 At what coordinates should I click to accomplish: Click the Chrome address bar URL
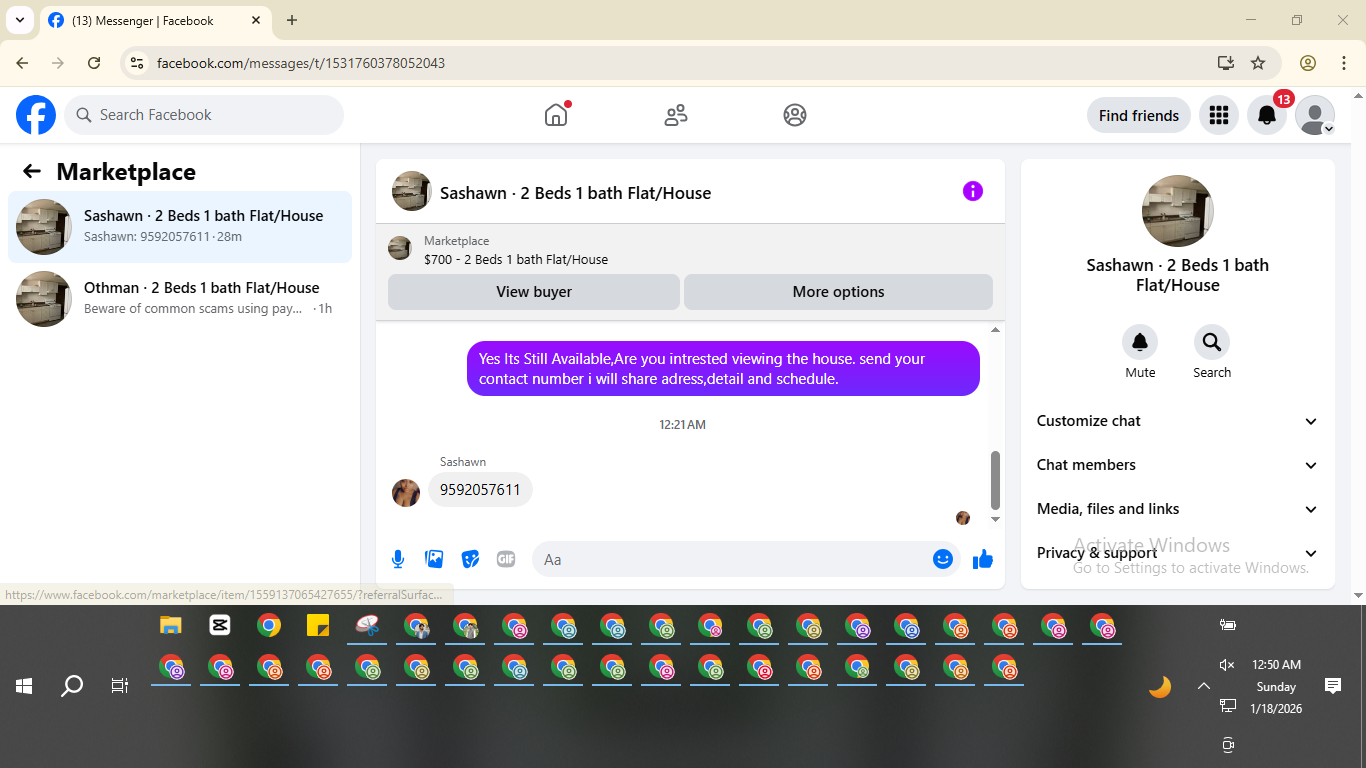(x=301, y=63)
